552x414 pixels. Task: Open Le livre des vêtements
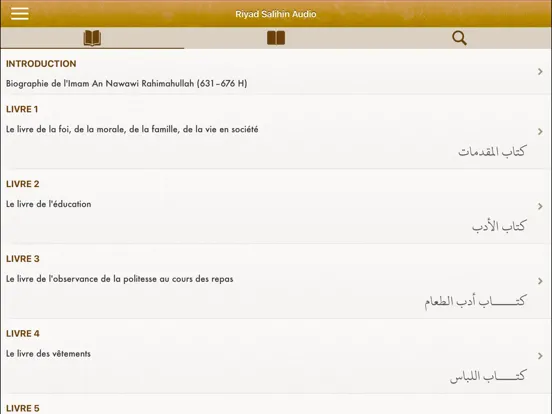point(48,354)
